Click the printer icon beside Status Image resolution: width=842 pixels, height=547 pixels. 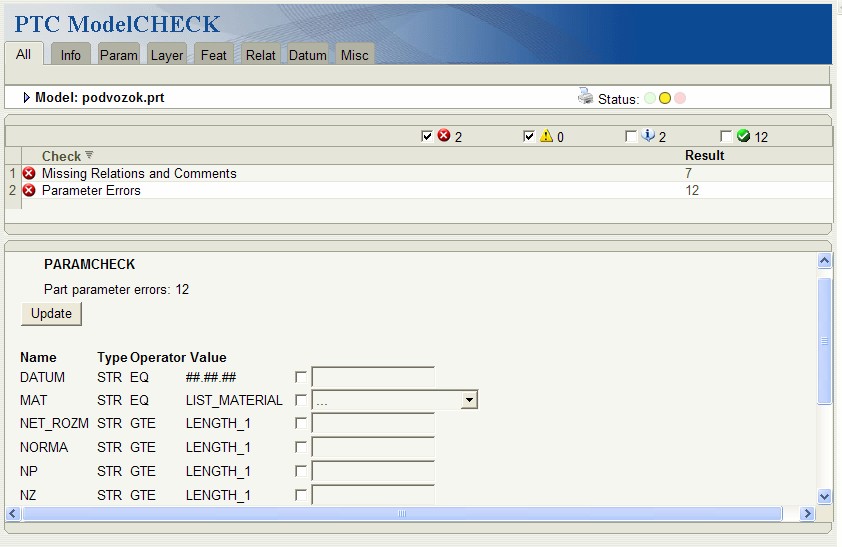pos(585,97)
